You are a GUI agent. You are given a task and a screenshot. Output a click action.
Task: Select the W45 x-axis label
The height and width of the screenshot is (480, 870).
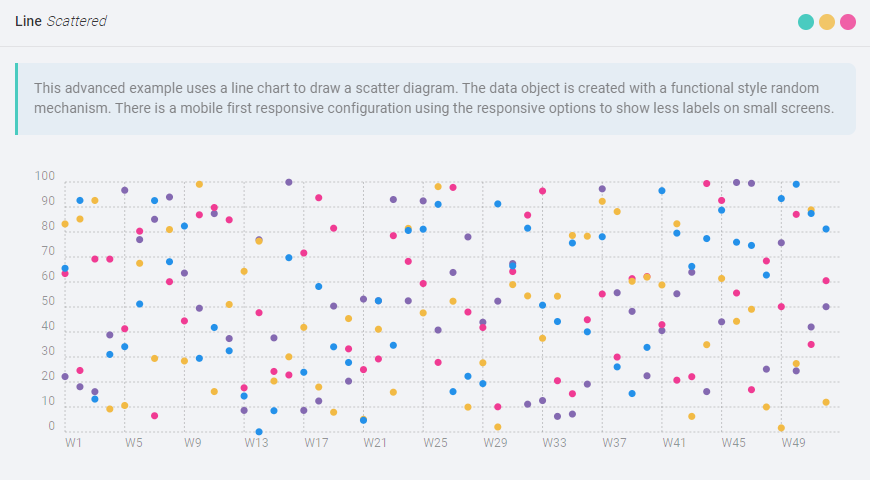(734, 442)
